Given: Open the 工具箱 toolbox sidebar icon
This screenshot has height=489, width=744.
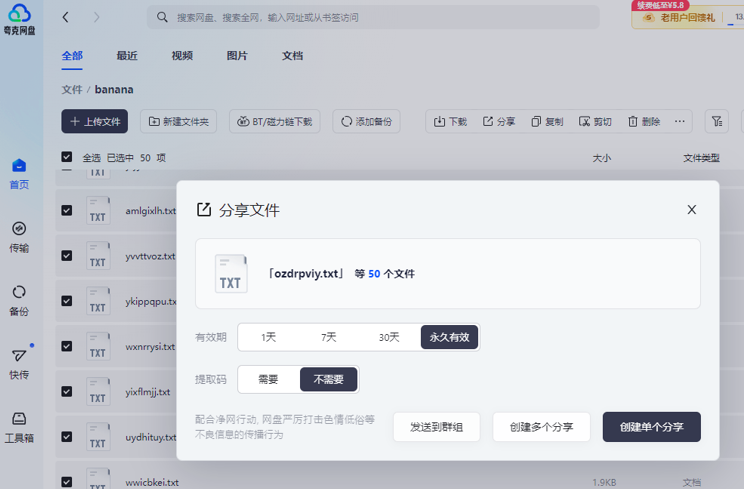Looking at the screenshot, I should pos(19,427).
